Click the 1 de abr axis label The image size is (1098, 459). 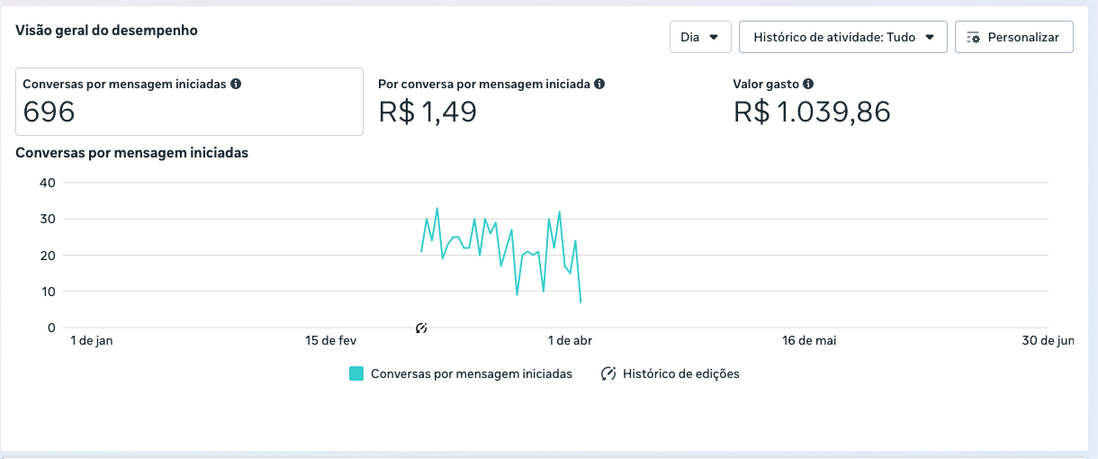(x=570, y=341)
